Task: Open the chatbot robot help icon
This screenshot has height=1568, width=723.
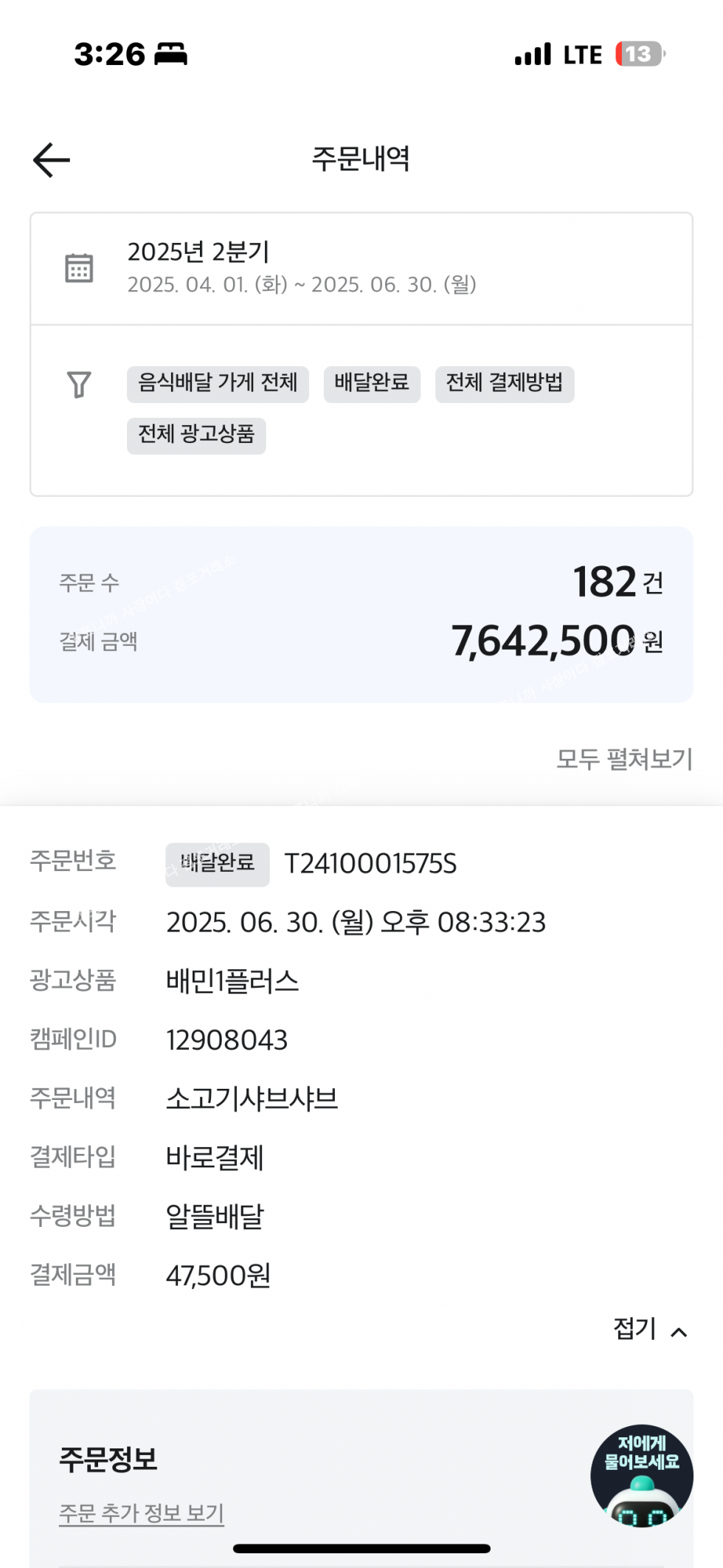Action: coord(641,1475)
